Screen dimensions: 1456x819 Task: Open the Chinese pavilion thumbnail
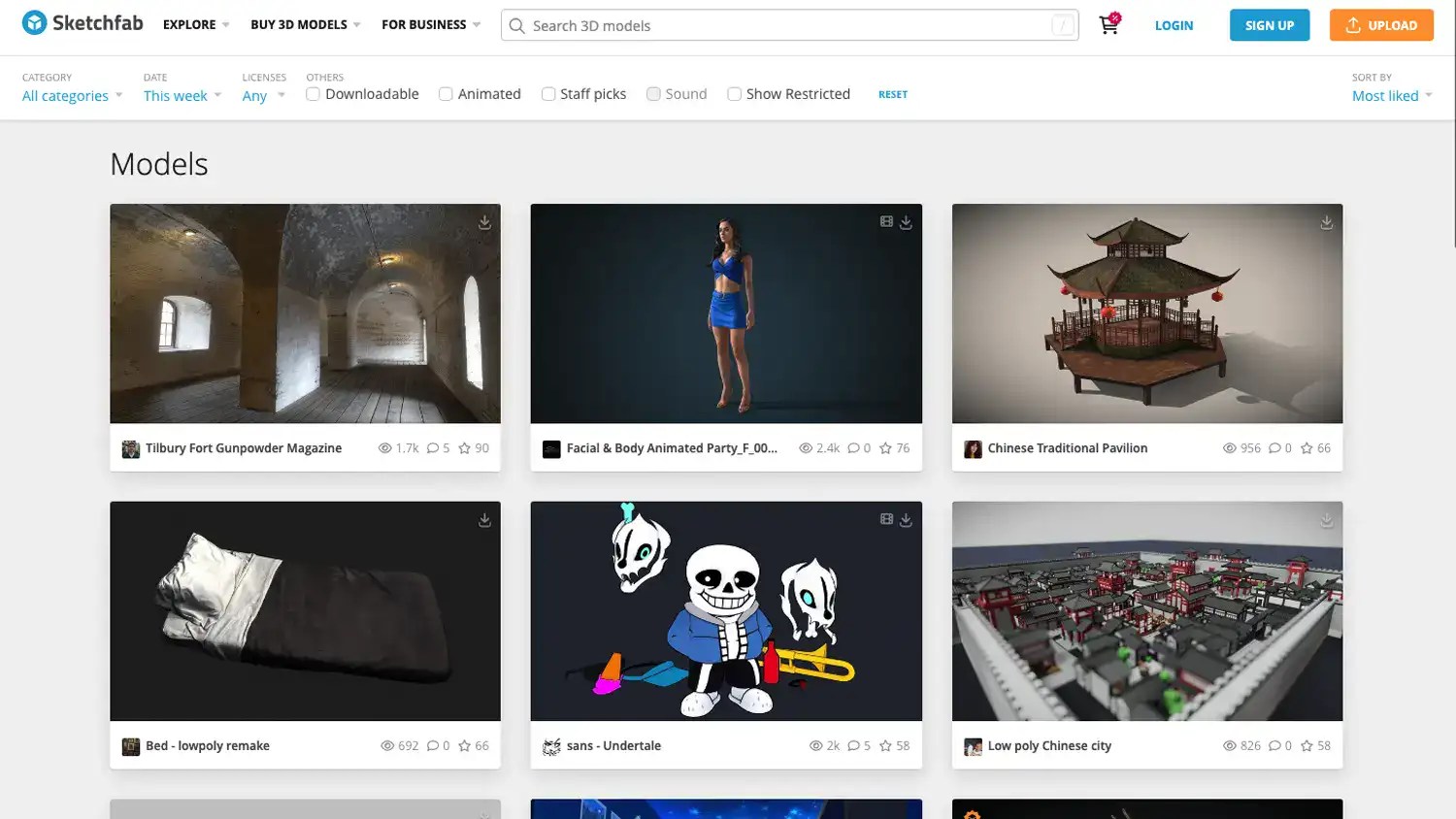pyautogui.click(x=1147, y=313)
